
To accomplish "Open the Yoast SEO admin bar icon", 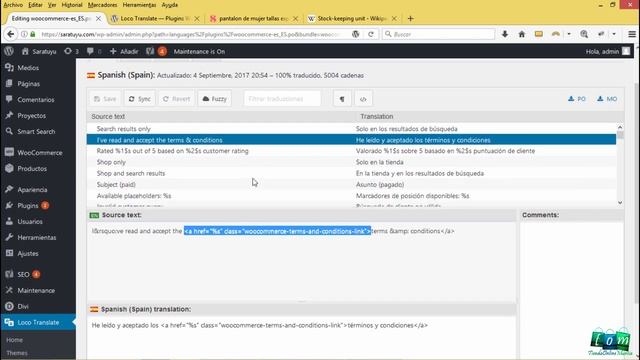I will point(156,51).
